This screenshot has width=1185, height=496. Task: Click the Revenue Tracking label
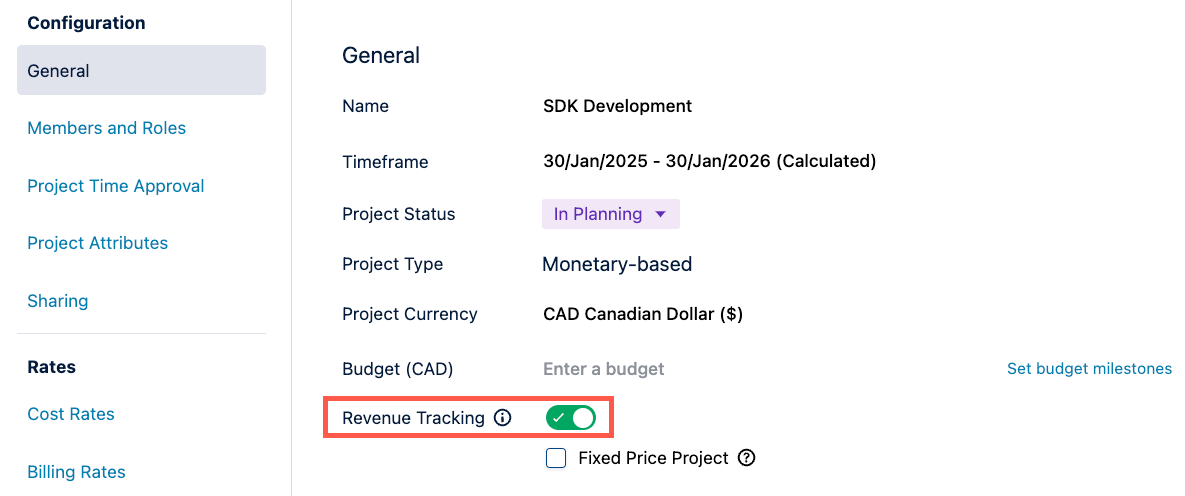coord(413,418)
